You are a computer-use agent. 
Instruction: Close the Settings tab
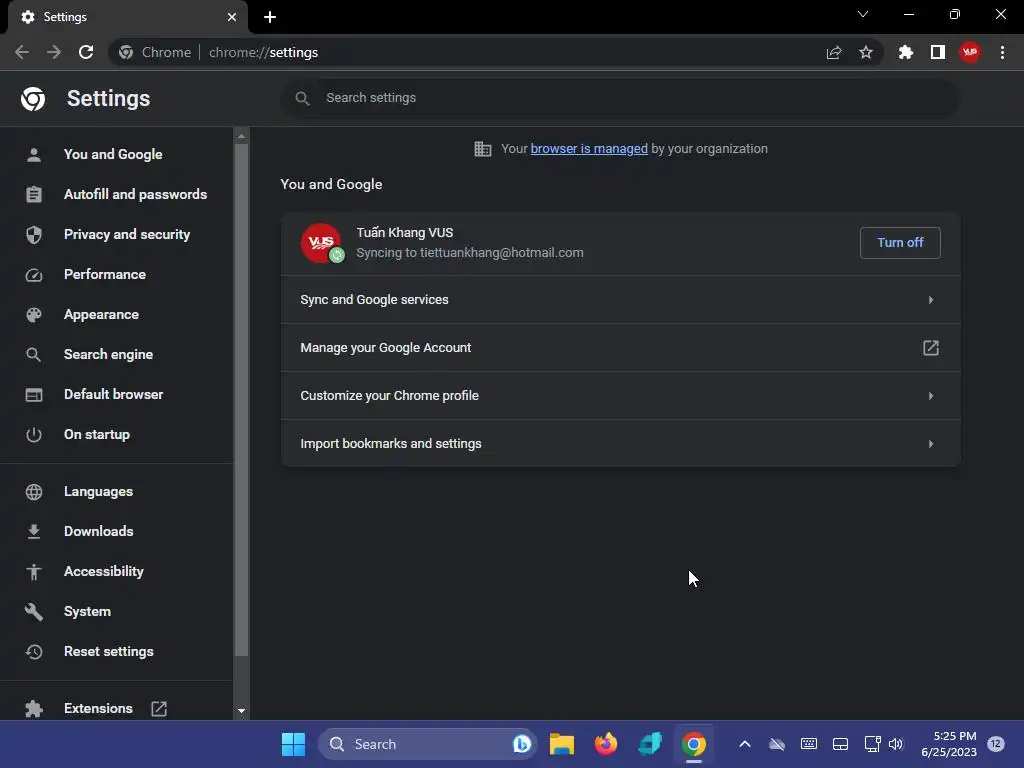(x=232, y=17)
